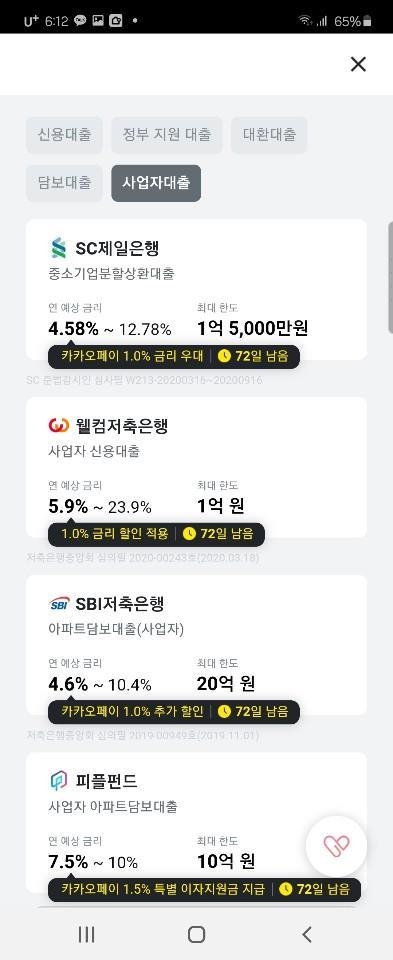Image resolution: width=393 pixels, height=960 pixels.
Task: Tap the SBI저축은행 logo icon
Action: [x=59, y=604]
